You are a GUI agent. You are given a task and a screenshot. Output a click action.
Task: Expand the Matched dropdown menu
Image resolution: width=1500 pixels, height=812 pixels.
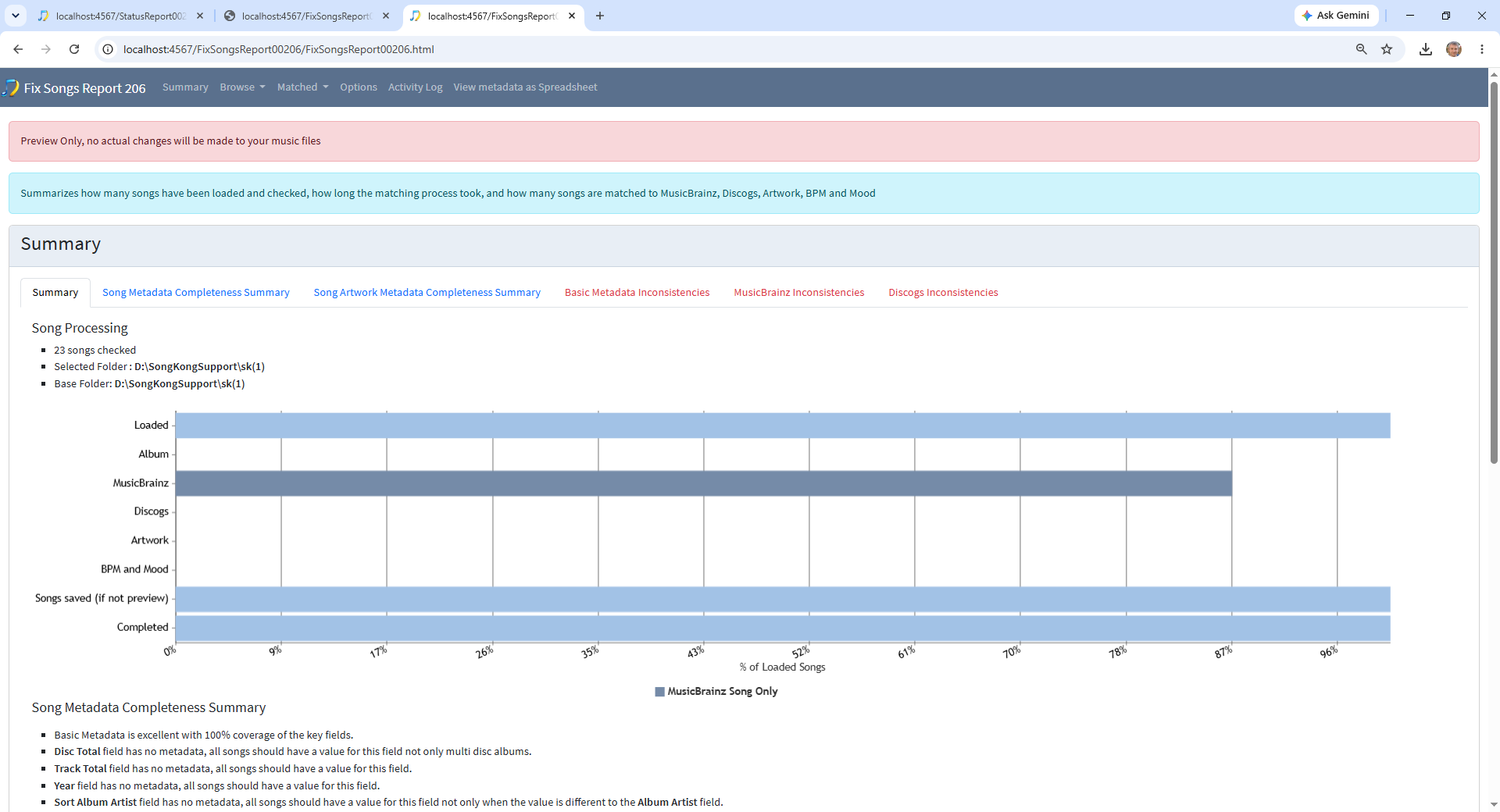pos(302,87)
